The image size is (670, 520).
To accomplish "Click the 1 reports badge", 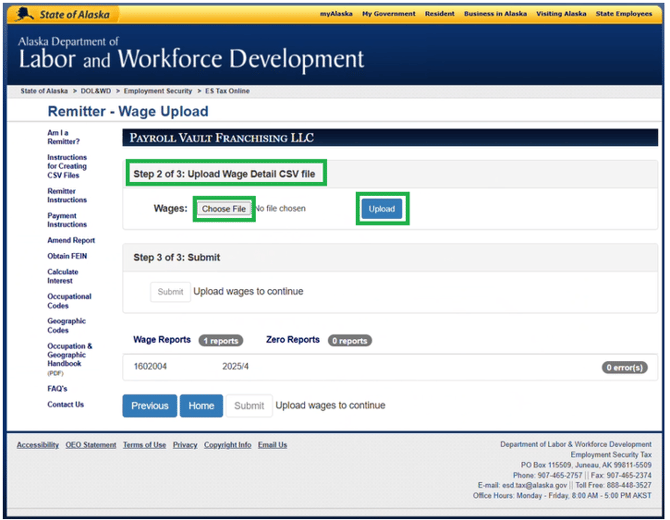I will click(221, 341).
